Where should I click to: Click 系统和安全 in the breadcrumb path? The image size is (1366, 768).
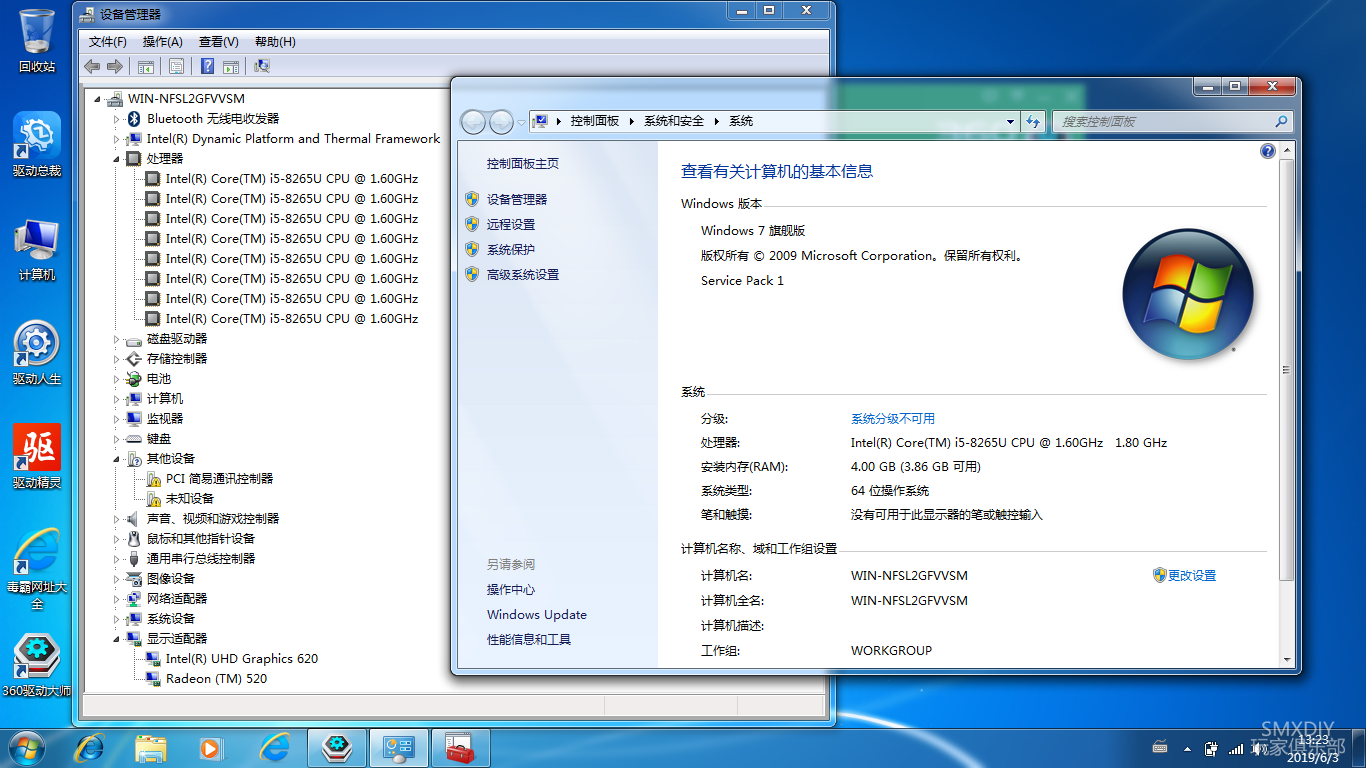(x=674, y=121)
